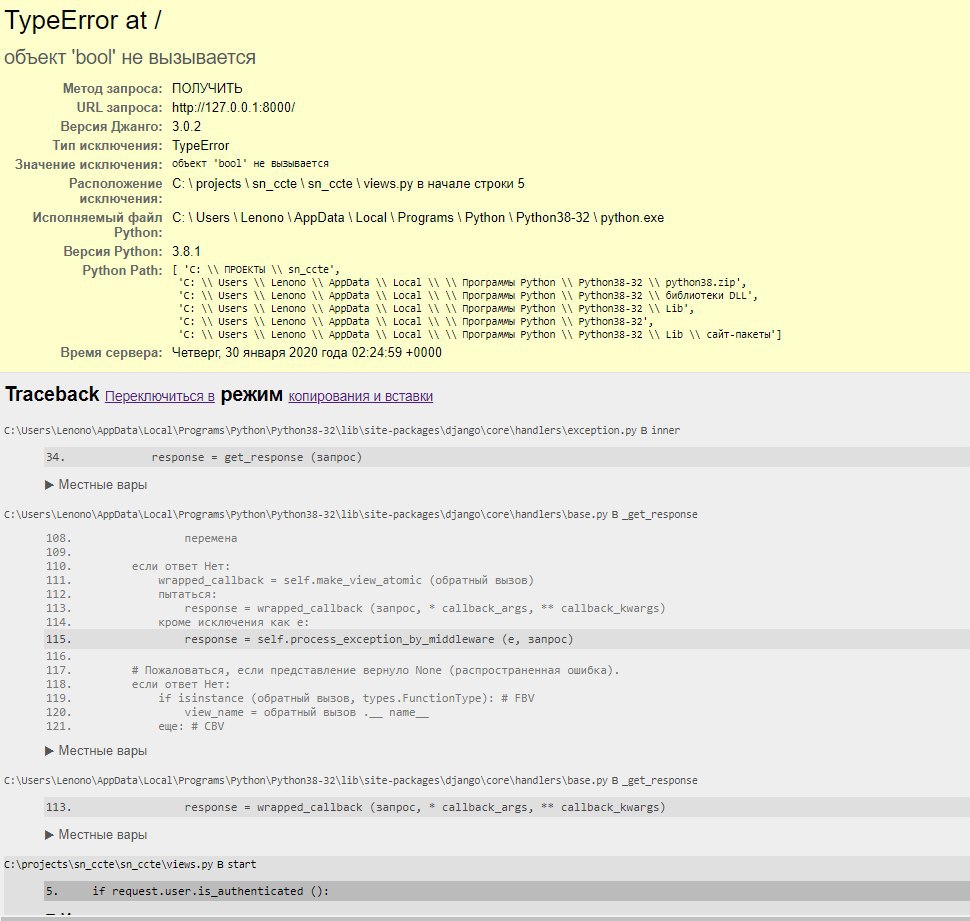The width and height of the screenshot is (970, 921).
Task: Click the python.exe executable path
Action: tap(418, 218)
